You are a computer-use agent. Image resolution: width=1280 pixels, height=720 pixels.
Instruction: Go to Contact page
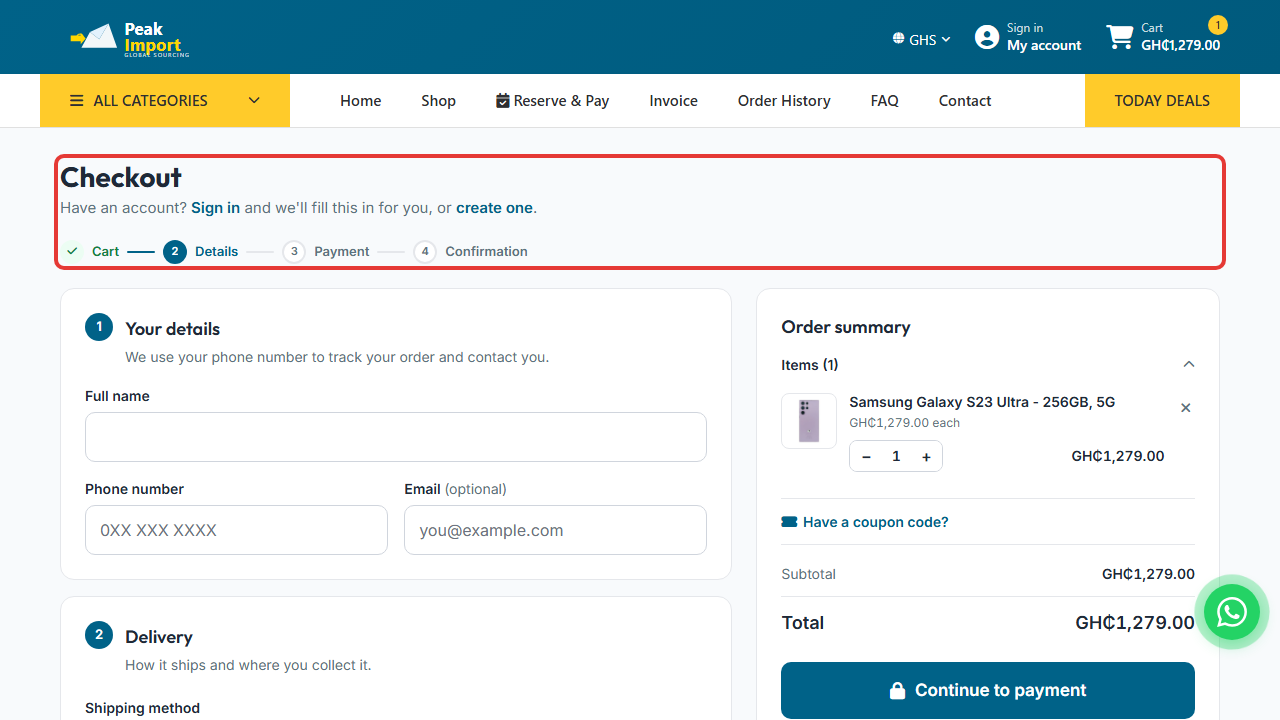(x=965, y=101)
